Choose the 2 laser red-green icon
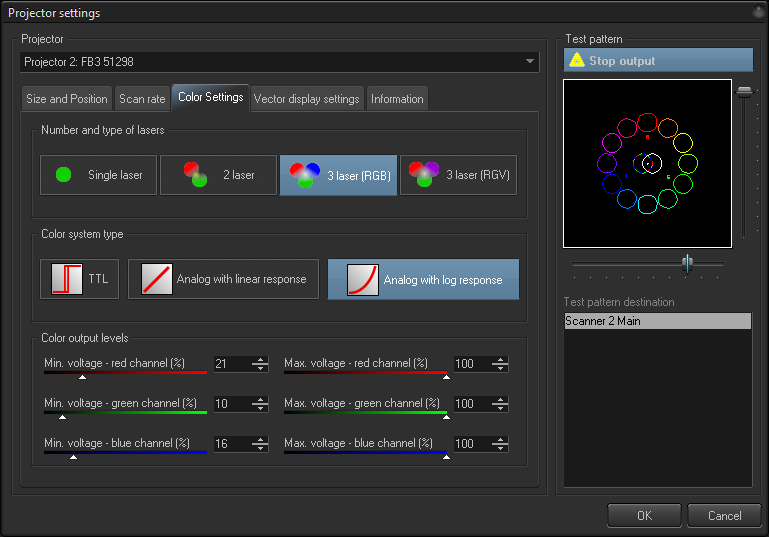This screenshot has height=537, width=769. pyautogui.click(x=195, y=175)
